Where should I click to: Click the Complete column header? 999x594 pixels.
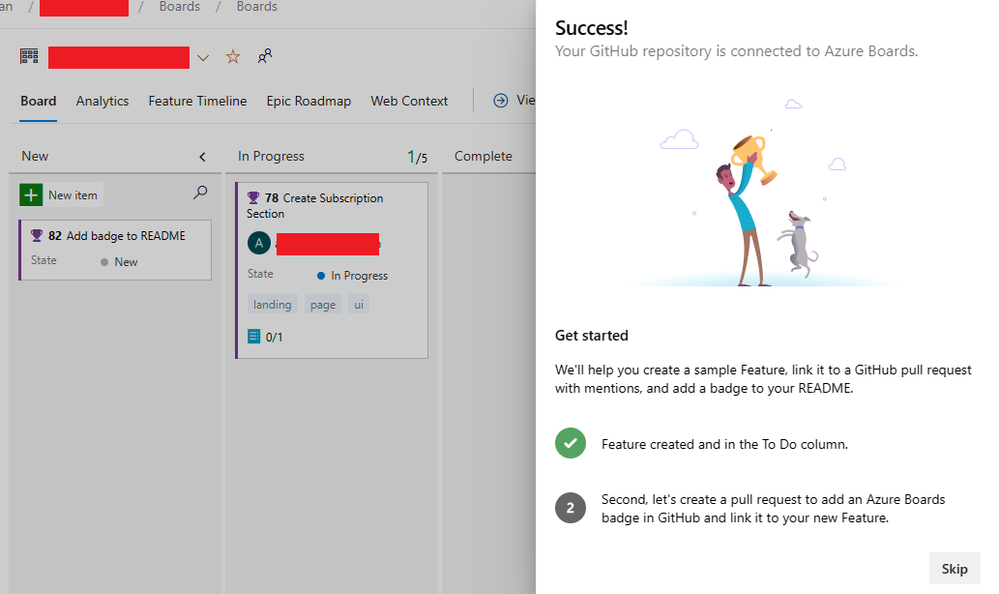pyautogui.click(x=483, y=156)
